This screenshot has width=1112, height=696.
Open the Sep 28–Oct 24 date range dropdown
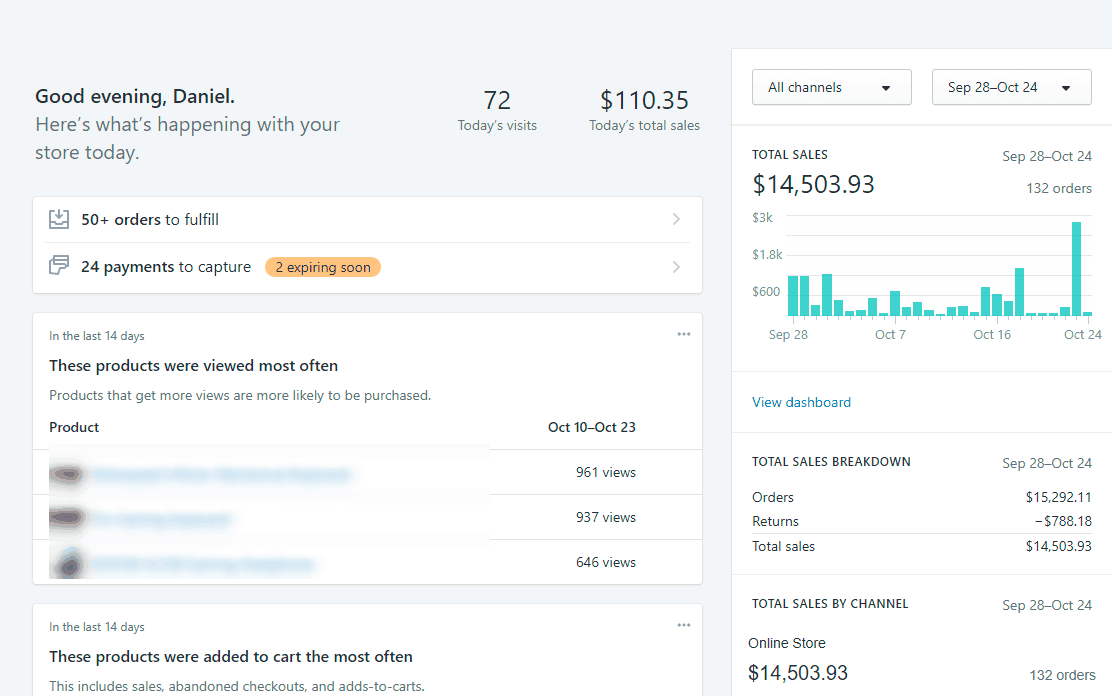pyautogui.click(x=1011, y=87)
